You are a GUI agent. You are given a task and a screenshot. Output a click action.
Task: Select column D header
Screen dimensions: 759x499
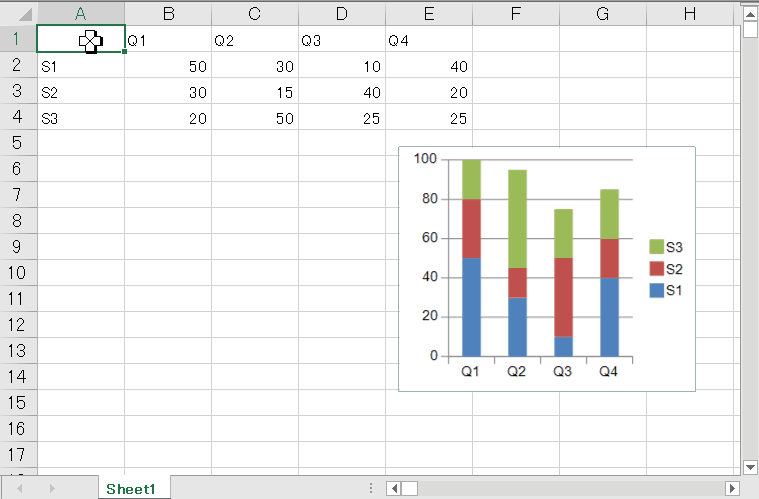coord(342,14)
